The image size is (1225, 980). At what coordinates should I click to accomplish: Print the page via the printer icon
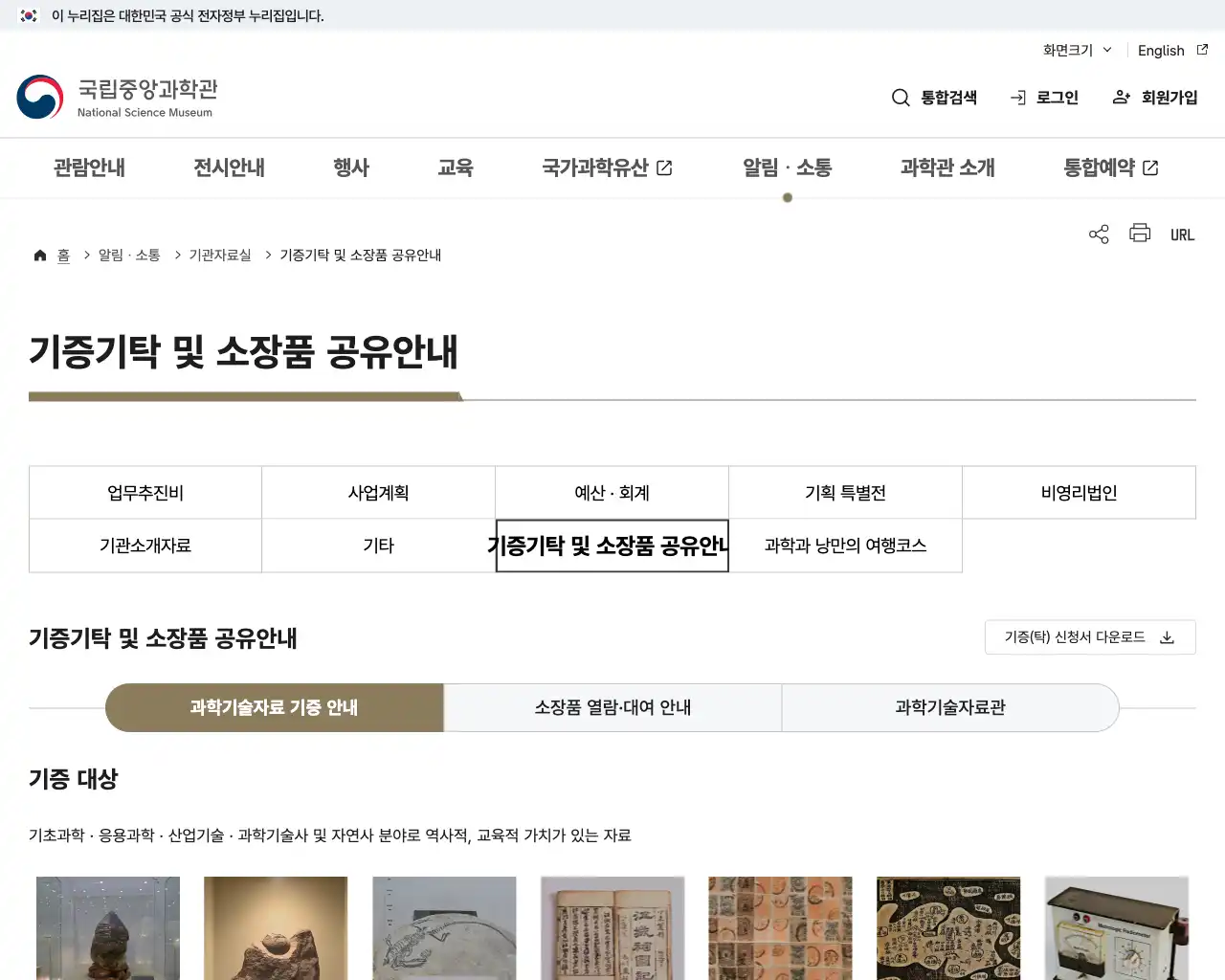pos(1140,234)
